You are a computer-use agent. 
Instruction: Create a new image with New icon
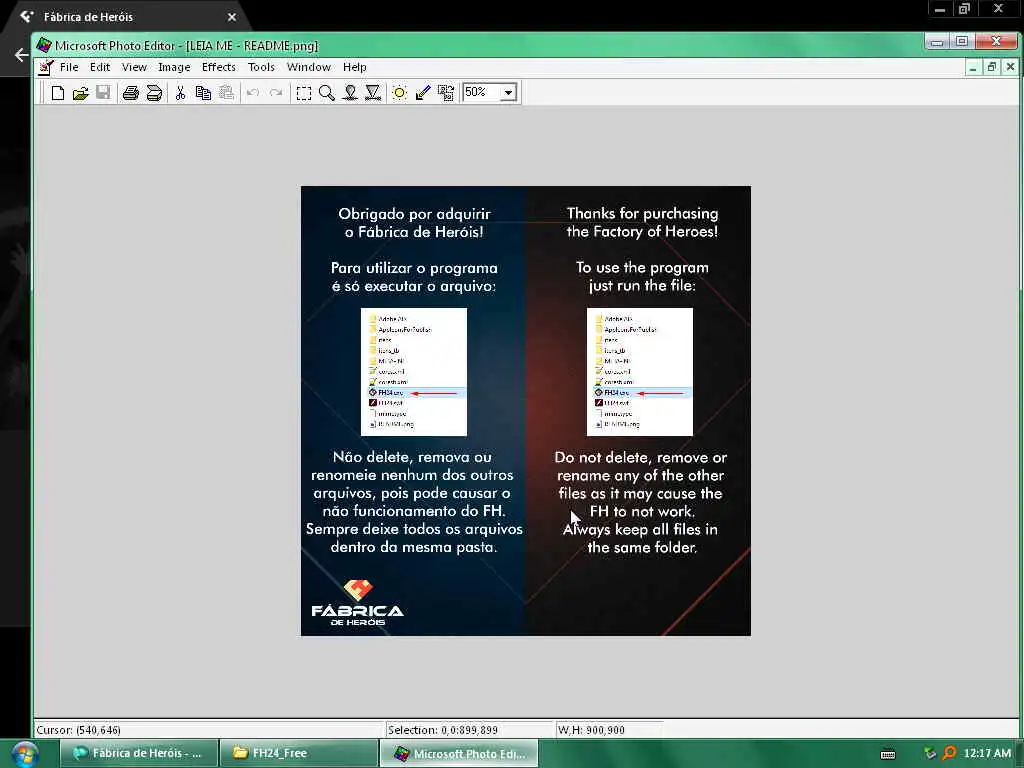pyautogui.click(x=57, y=93)
